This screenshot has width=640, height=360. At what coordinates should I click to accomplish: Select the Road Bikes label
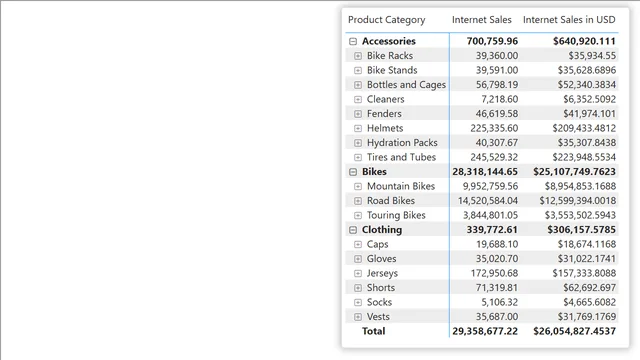391,201
